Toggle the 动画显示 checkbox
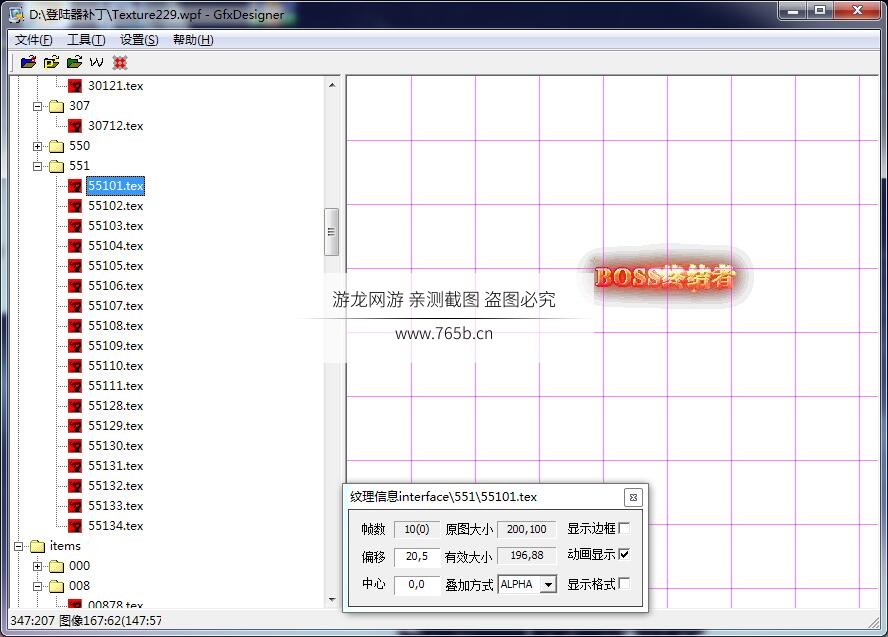 [x=624, y=554]
